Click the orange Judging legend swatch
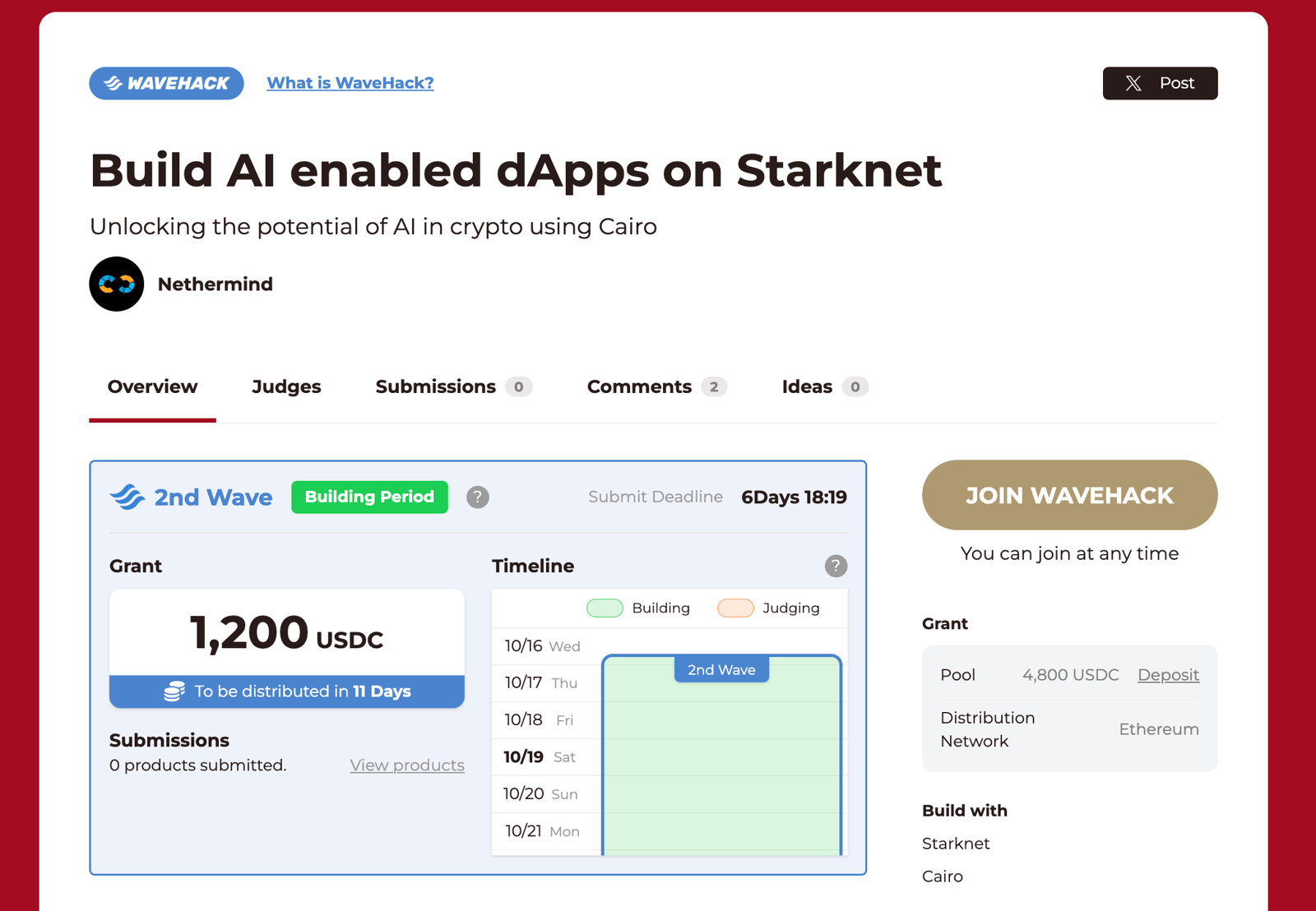1316x911 pixels. 735,608
